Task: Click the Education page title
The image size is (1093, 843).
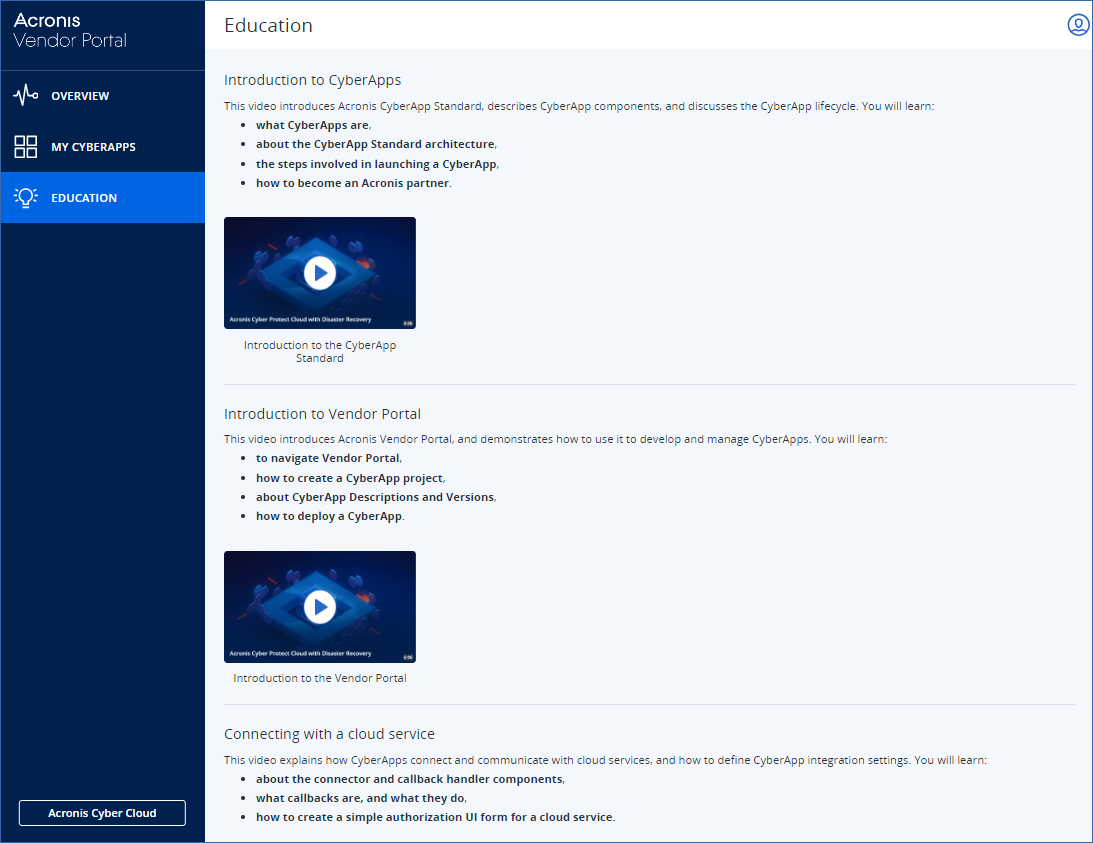Action: (268, 26)
